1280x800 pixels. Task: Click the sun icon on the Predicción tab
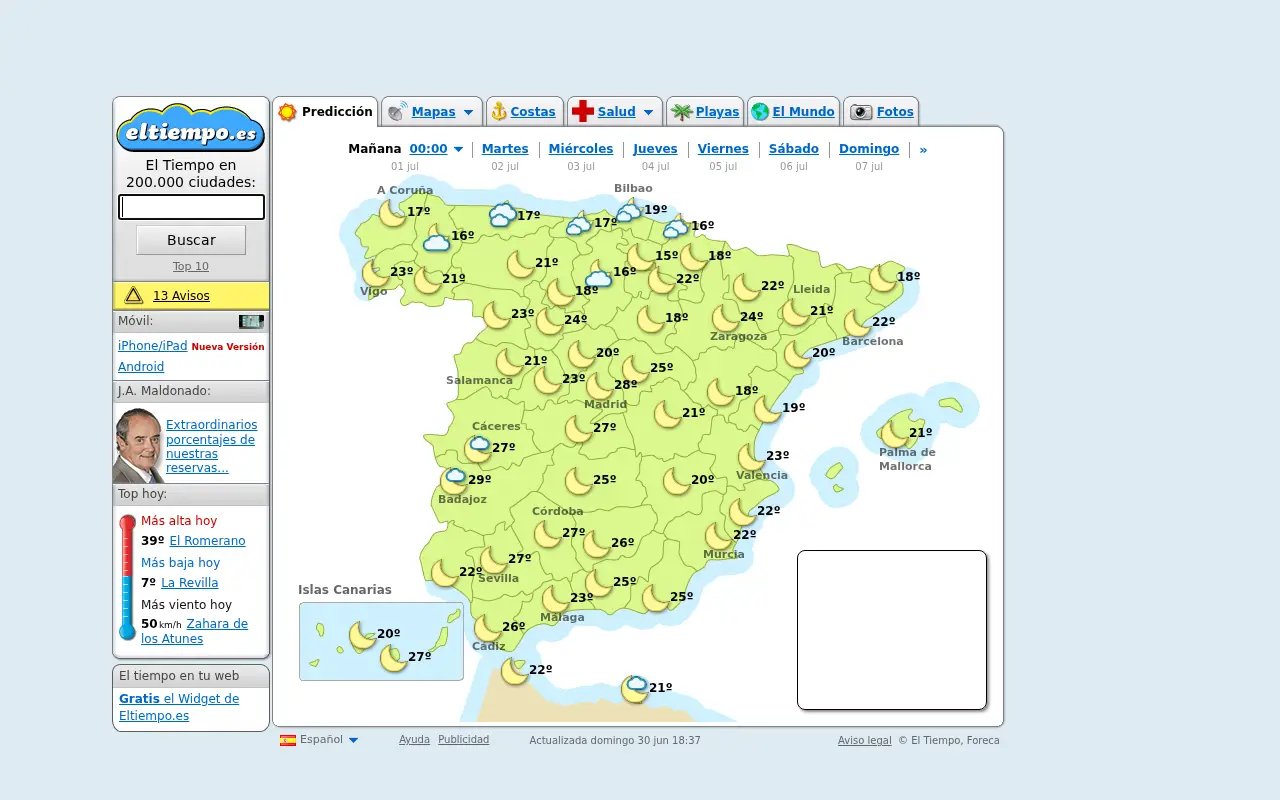pyautogui.click(x=288, y=112)
